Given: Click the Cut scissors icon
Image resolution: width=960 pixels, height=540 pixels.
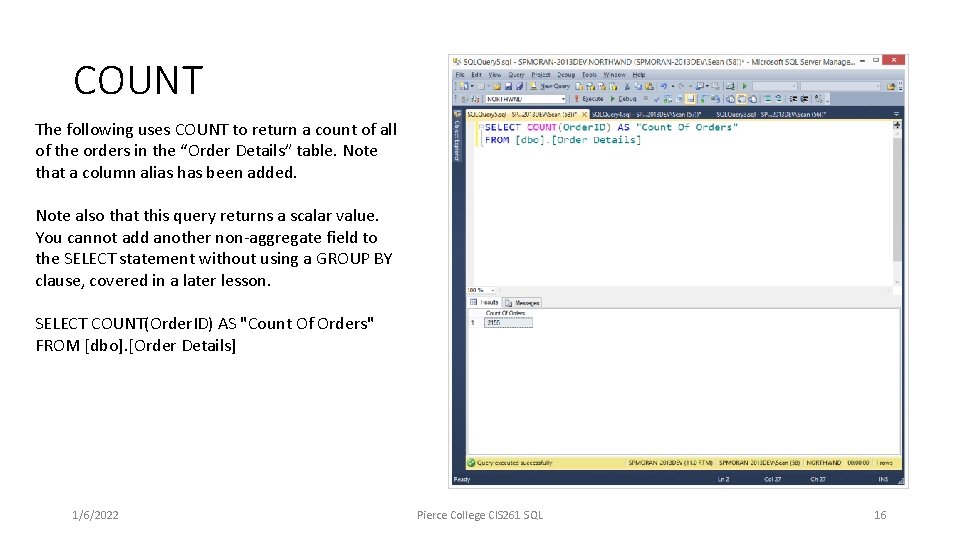Looking at the screenshot, I should pyautogui.click(x=628, y=86).
